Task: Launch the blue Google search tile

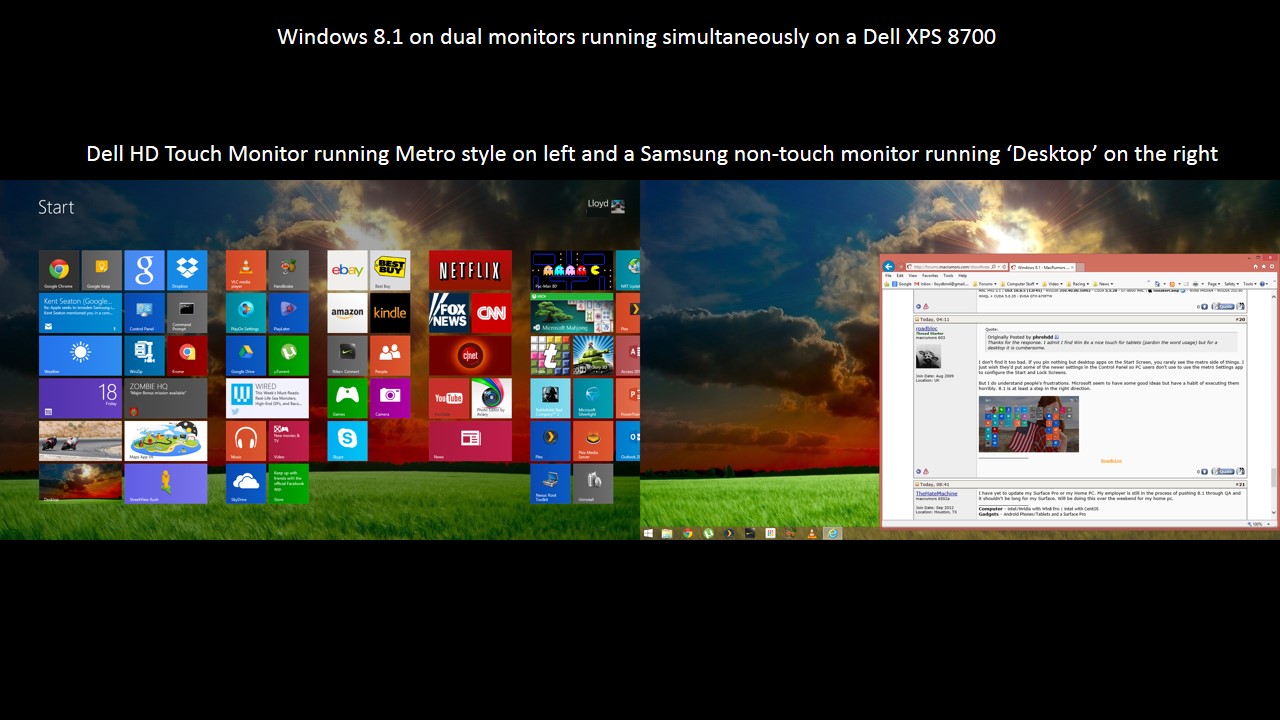Action: 145,270
